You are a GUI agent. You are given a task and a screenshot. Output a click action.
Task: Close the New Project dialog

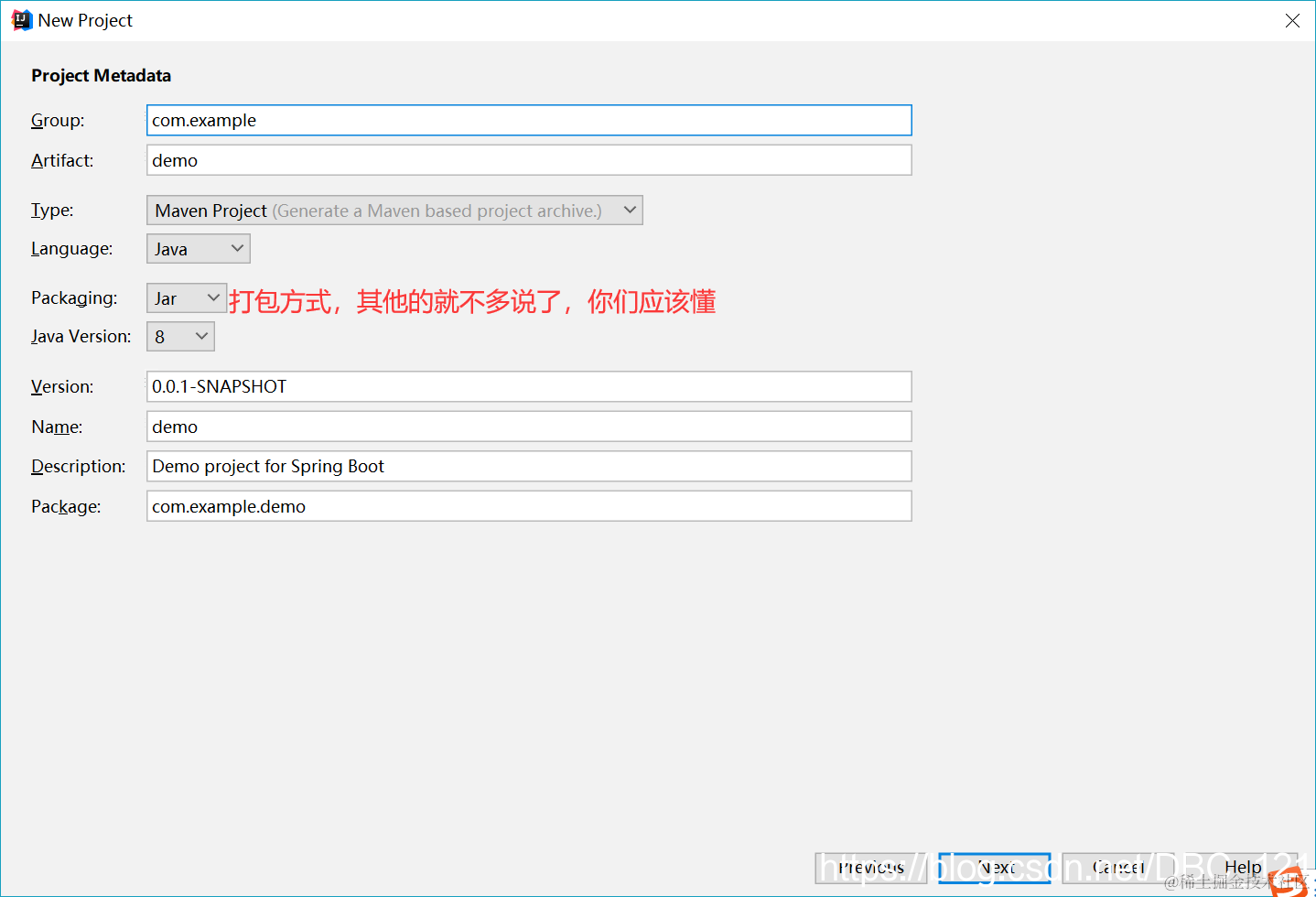(x=1292, y=20)
